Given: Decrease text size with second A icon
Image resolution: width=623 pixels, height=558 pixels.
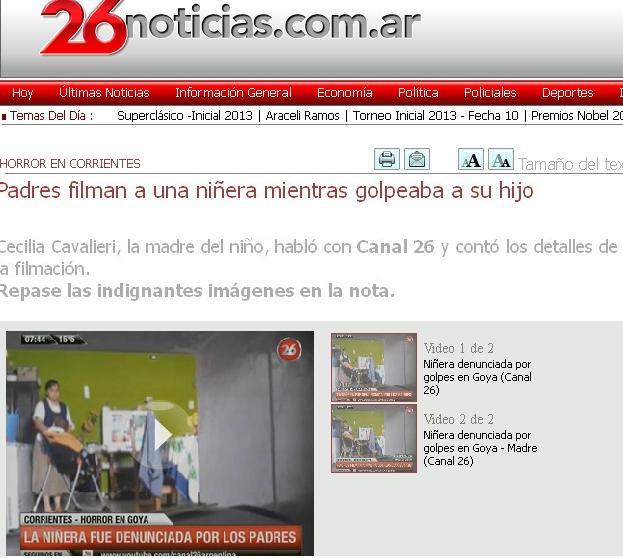Looking at the screenshot, I should coord(500,160).
